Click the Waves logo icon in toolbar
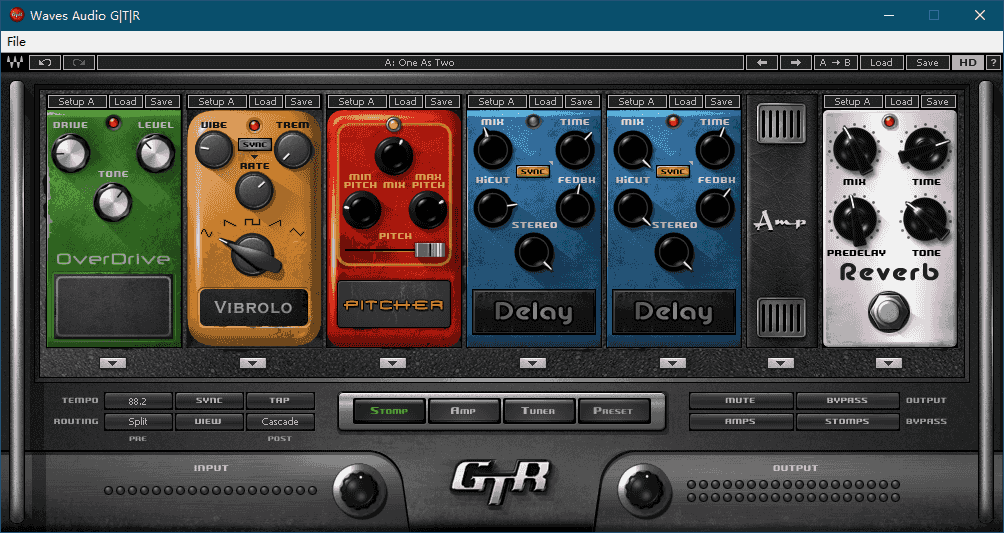1004x533 pixels. click(x=15, y=62)
